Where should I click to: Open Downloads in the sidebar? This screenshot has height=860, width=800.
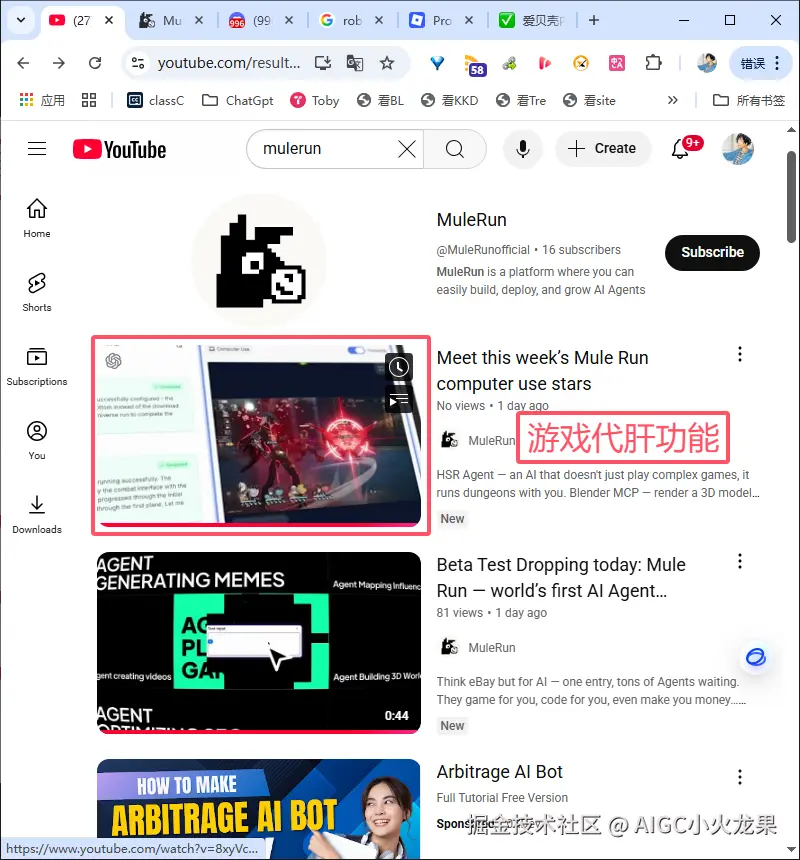pyautogui.click(x=37, y=514)
